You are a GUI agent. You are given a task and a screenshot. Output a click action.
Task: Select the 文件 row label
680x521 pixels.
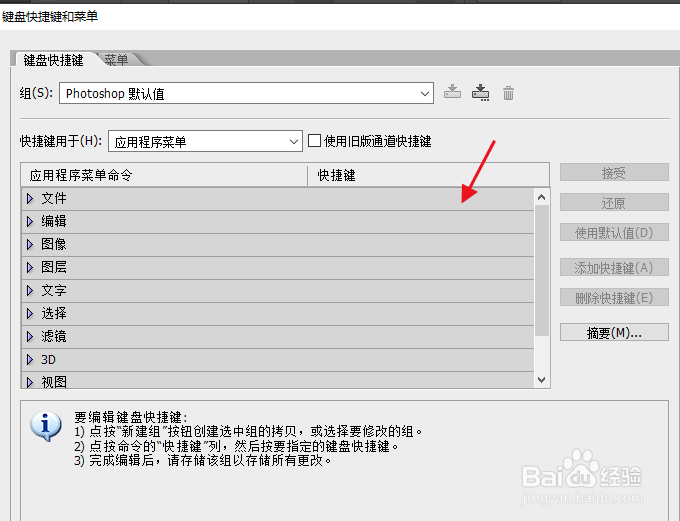pyautogui.click(x=54, y=199)
